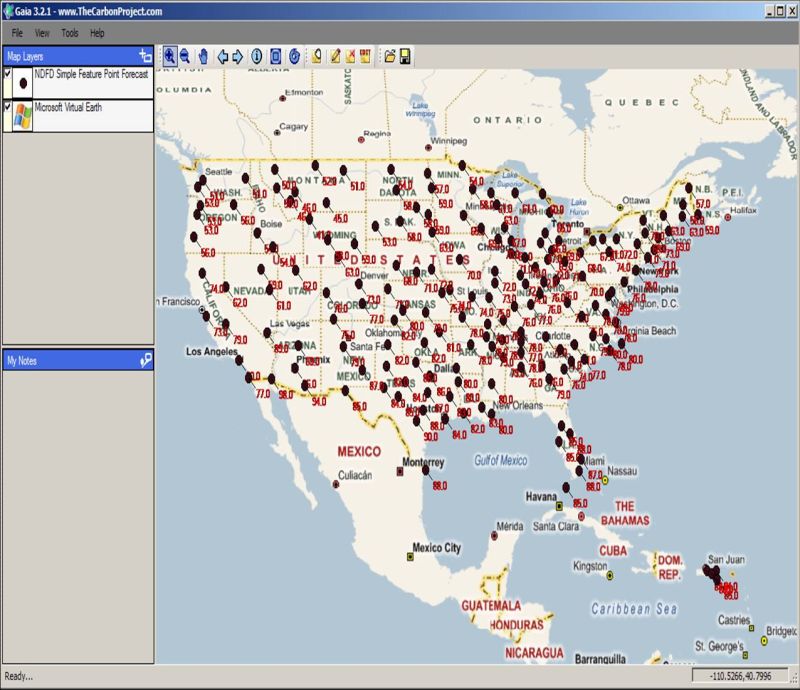
Task: Click the San Juan label on map
Action: (726, 559)
